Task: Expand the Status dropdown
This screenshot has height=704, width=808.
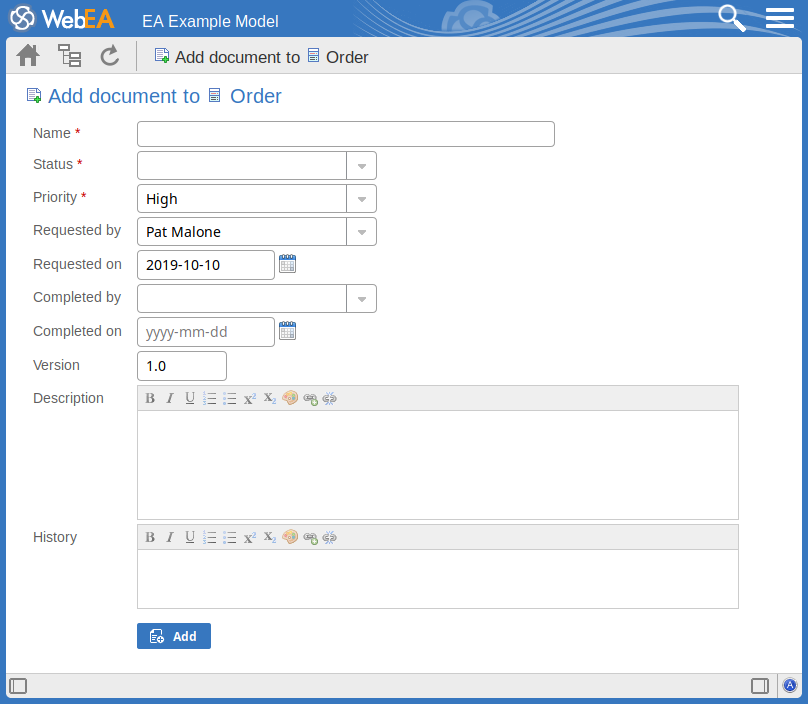Action: tap(361, 166)
